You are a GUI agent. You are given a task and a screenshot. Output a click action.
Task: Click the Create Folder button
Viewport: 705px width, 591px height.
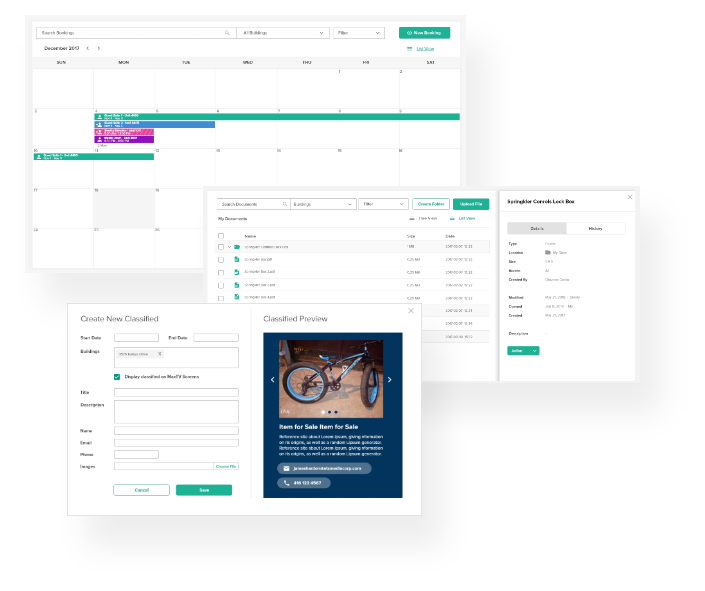click(x=430, y=204)
